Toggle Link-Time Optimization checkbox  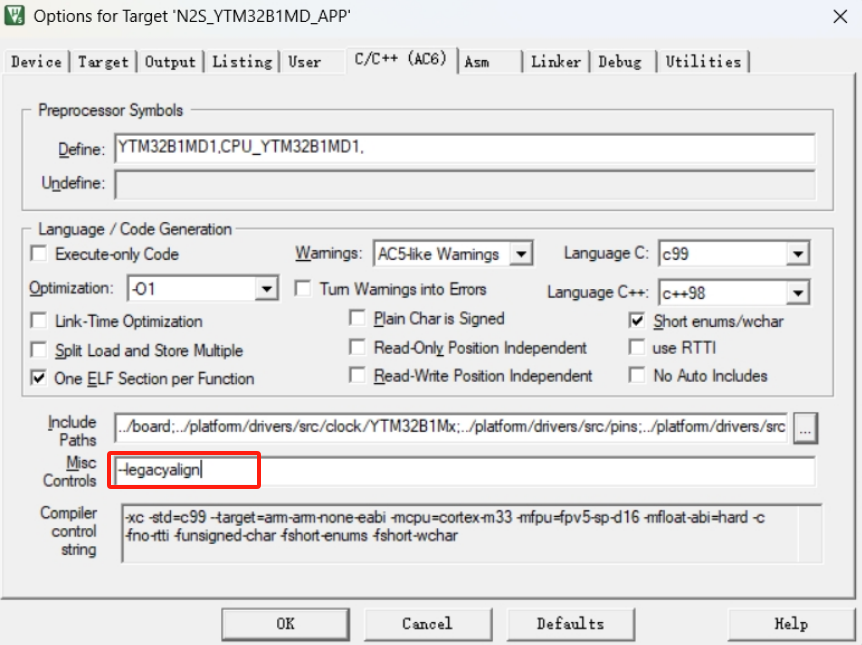tap(39, 321)
